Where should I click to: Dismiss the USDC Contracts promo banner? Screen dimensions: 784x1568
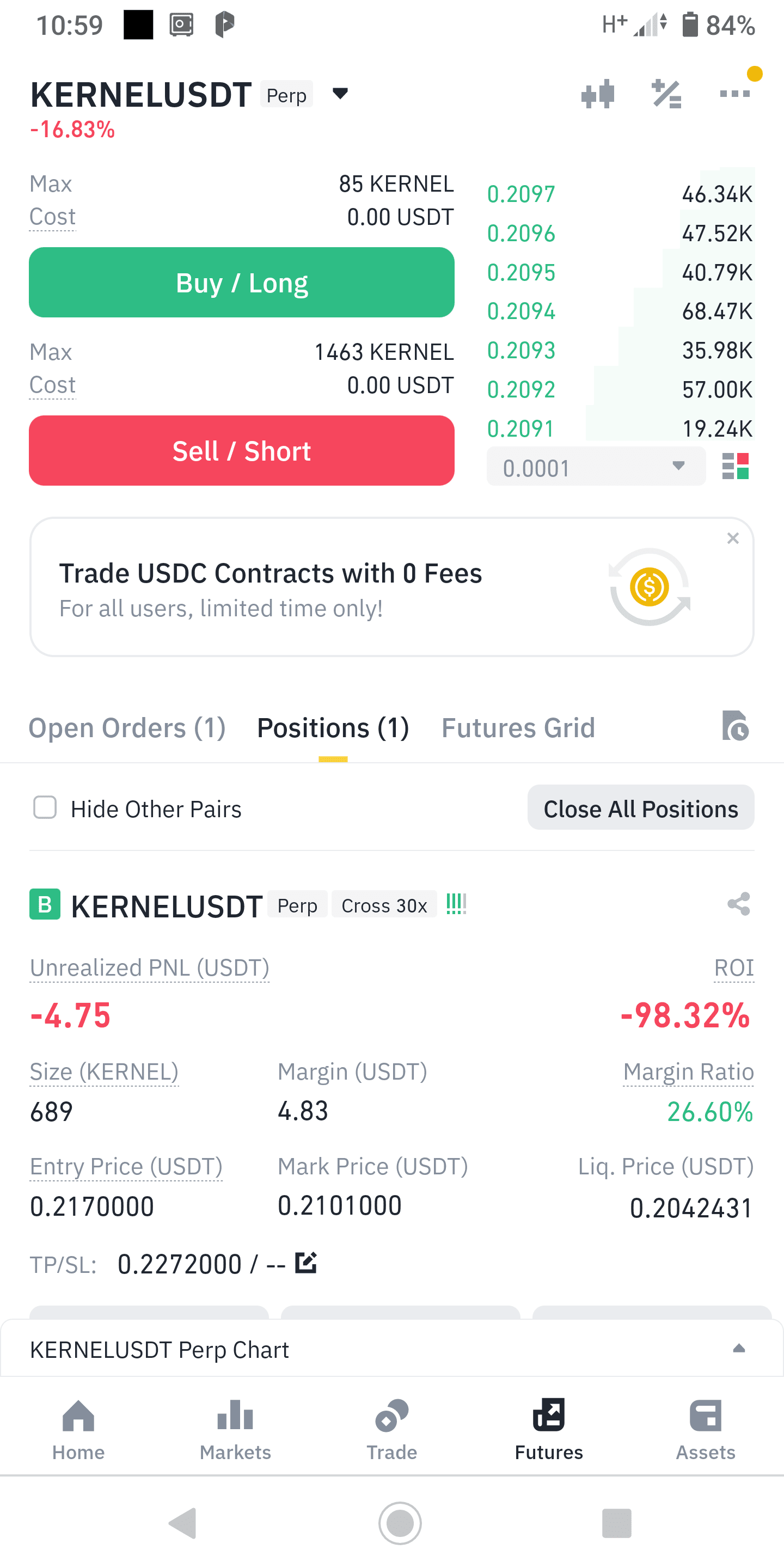pos(733,538)
